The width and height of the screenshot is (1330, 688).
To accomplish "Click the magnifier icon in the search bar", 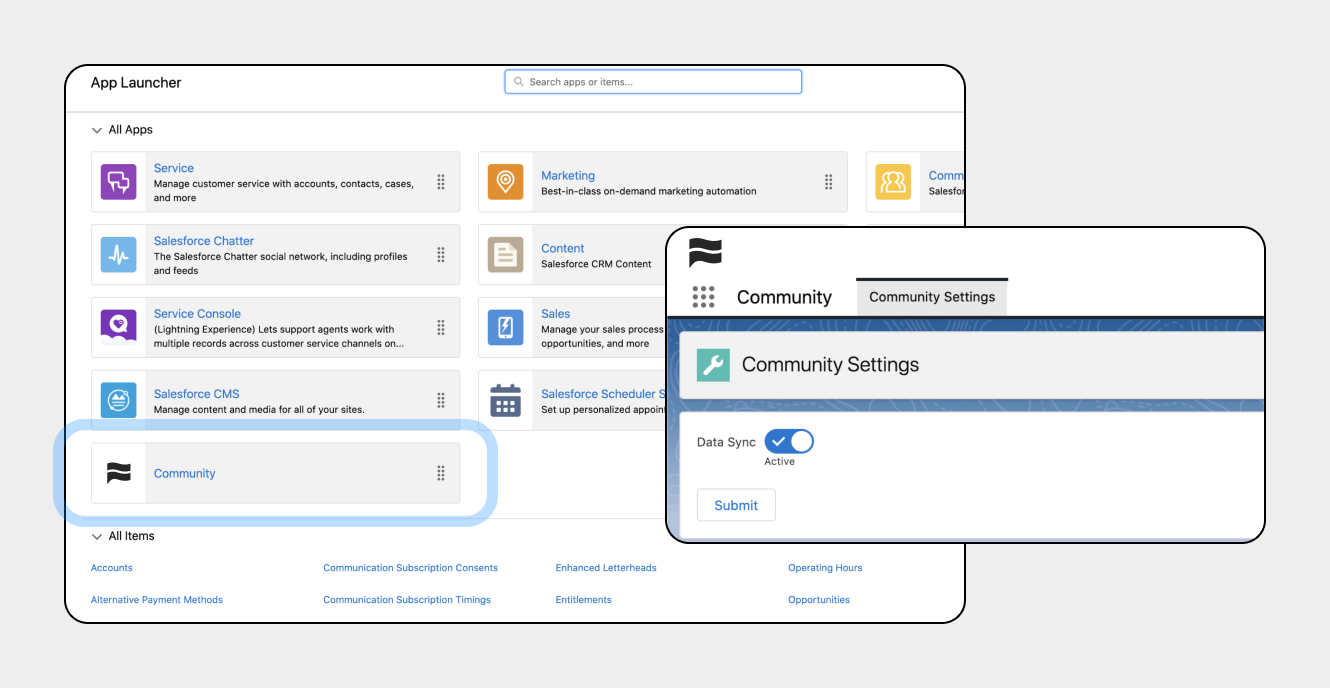I will pos(518,81).
